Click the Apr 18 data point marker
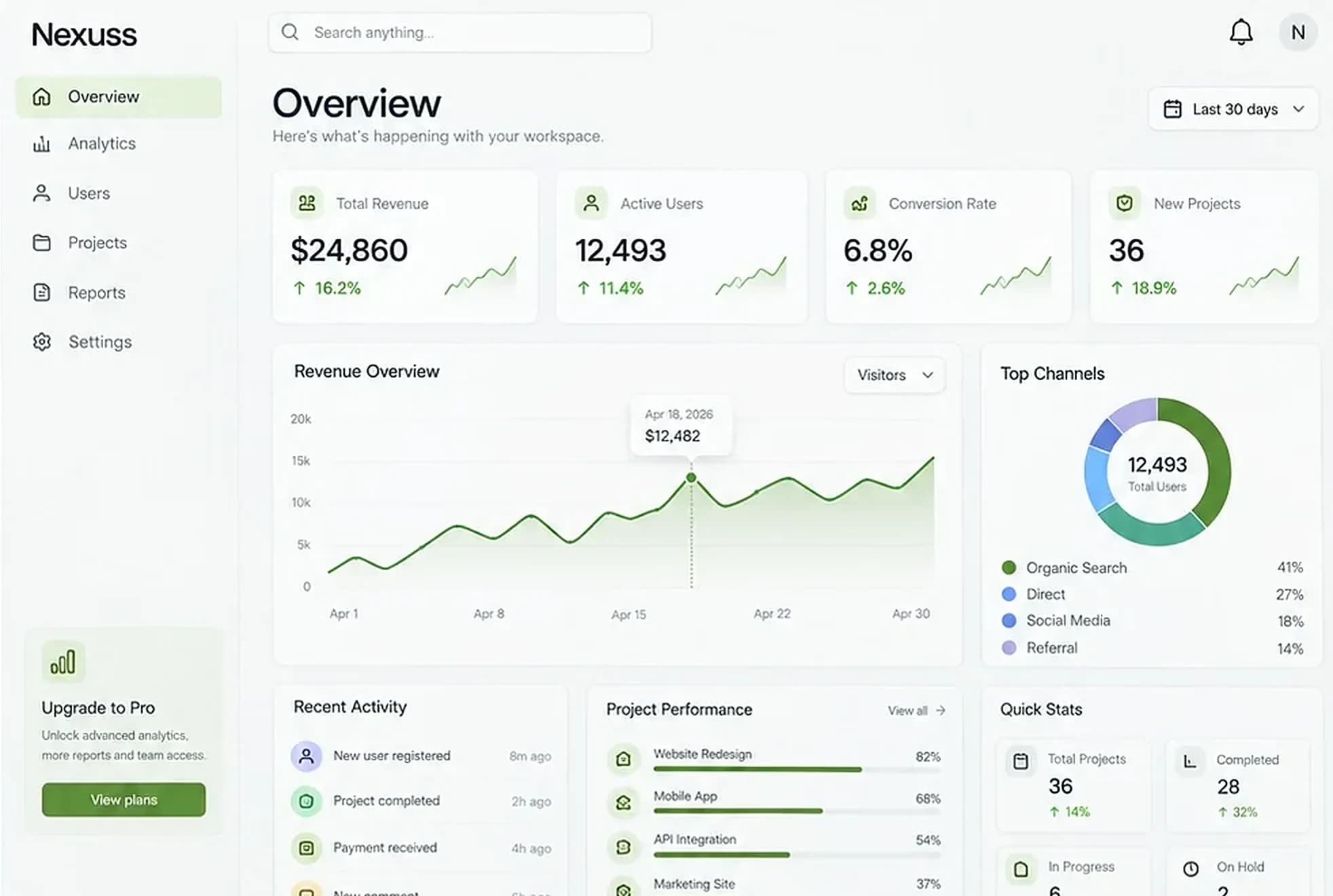1333x896 pixels. coord(691,478)
